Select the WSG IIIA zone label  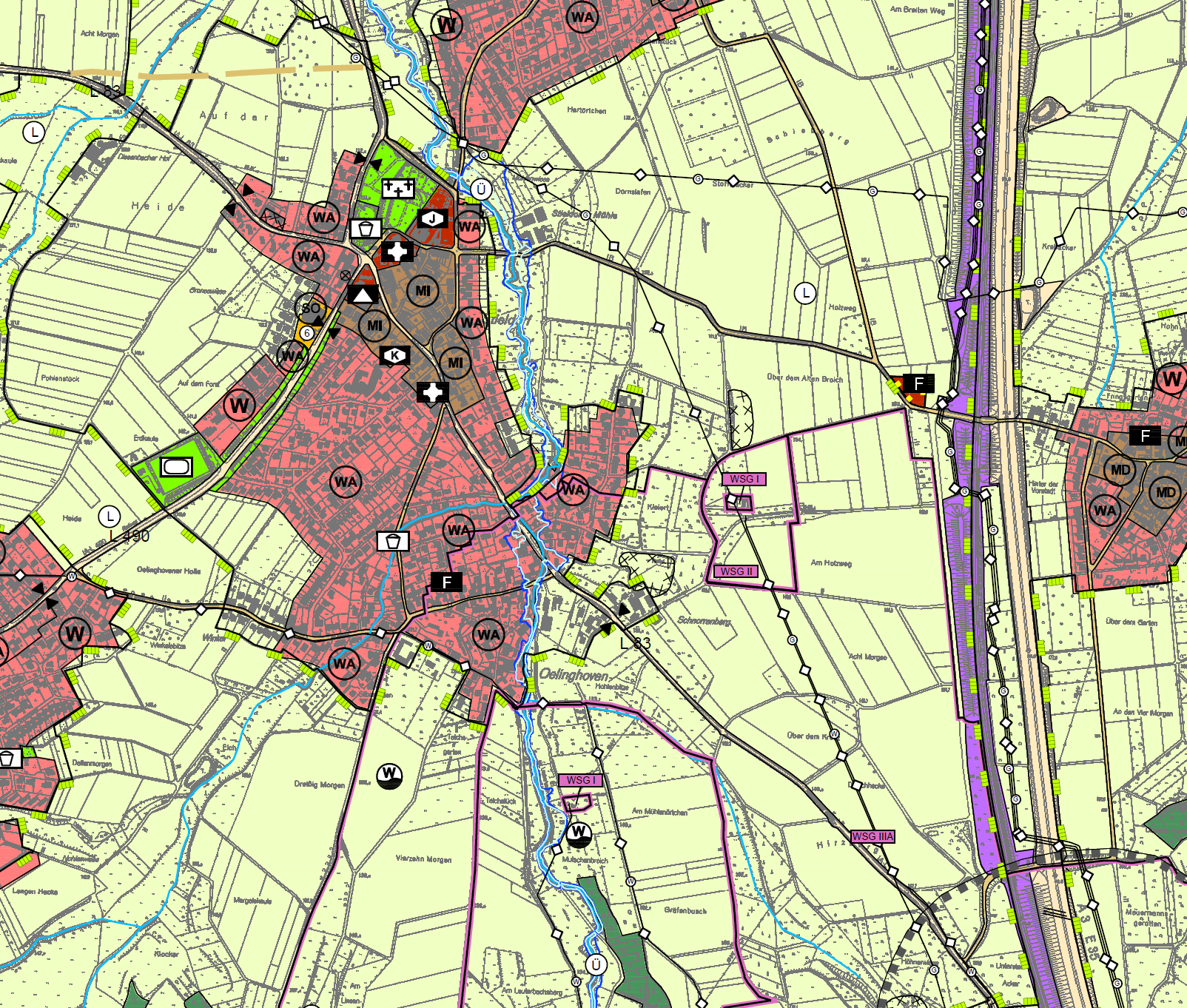coord(872,836)
